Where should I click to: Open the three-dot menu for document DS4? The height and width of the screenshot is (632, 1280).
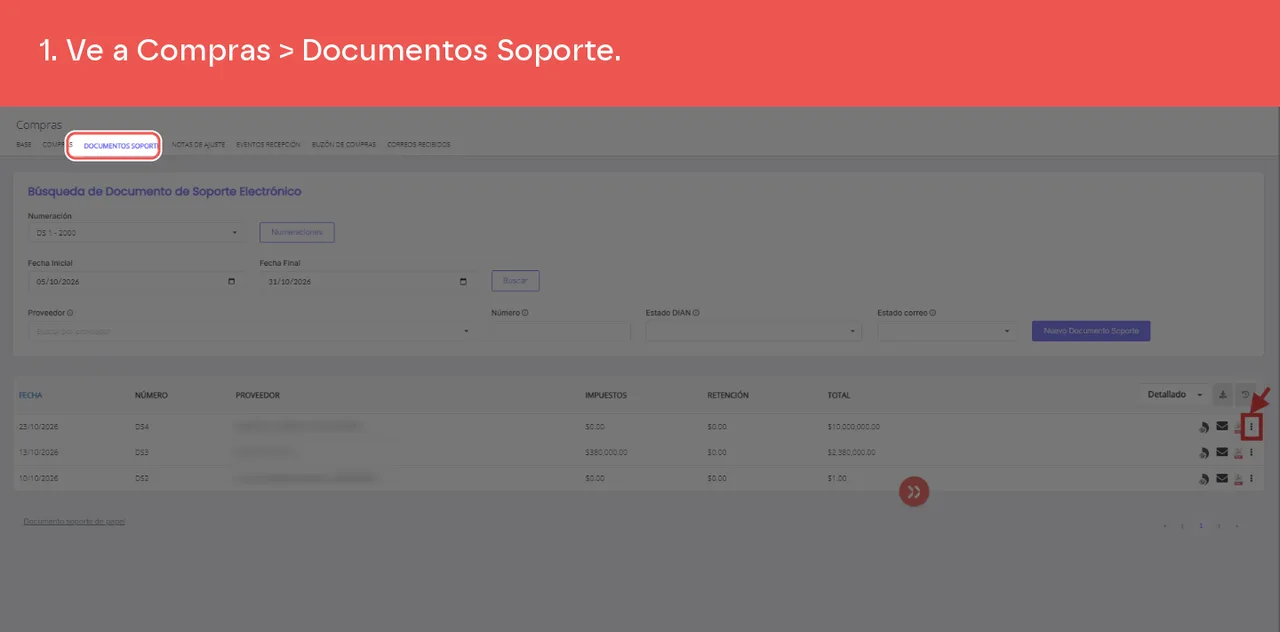point(1251,427)
